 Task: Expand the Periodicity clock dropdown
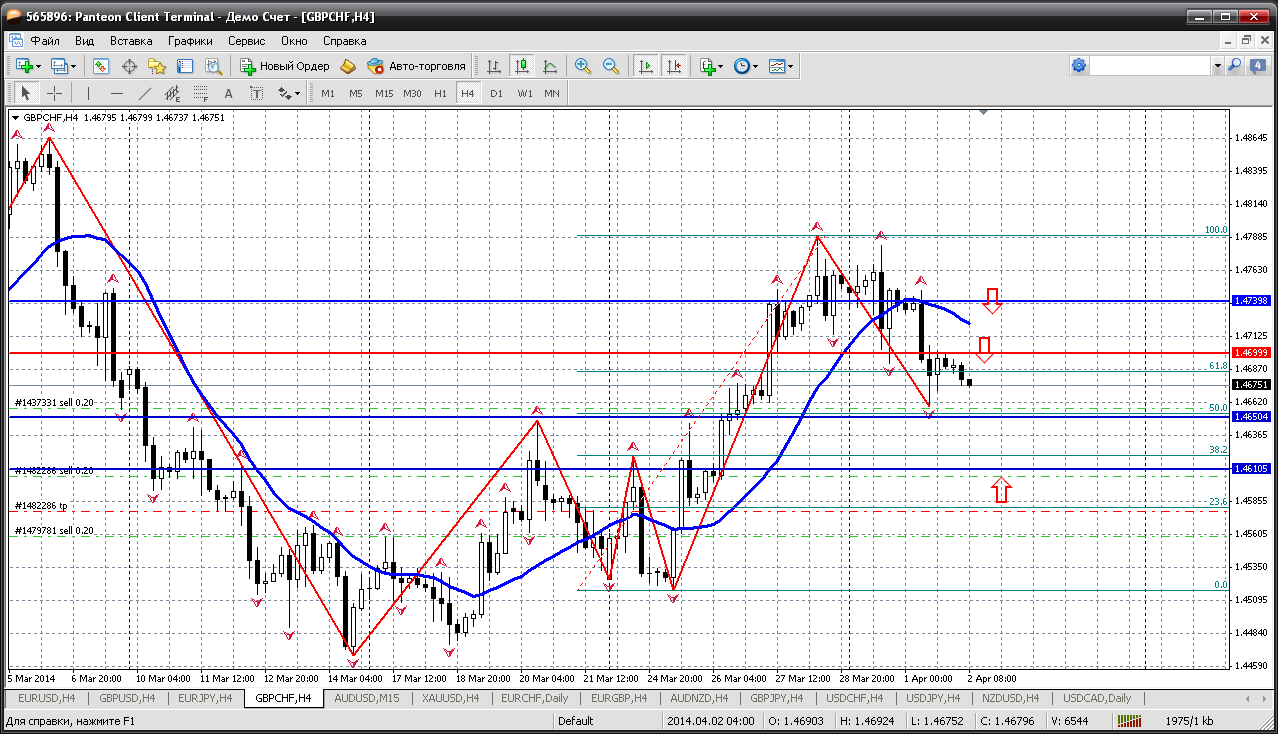(x=754, y=66)
